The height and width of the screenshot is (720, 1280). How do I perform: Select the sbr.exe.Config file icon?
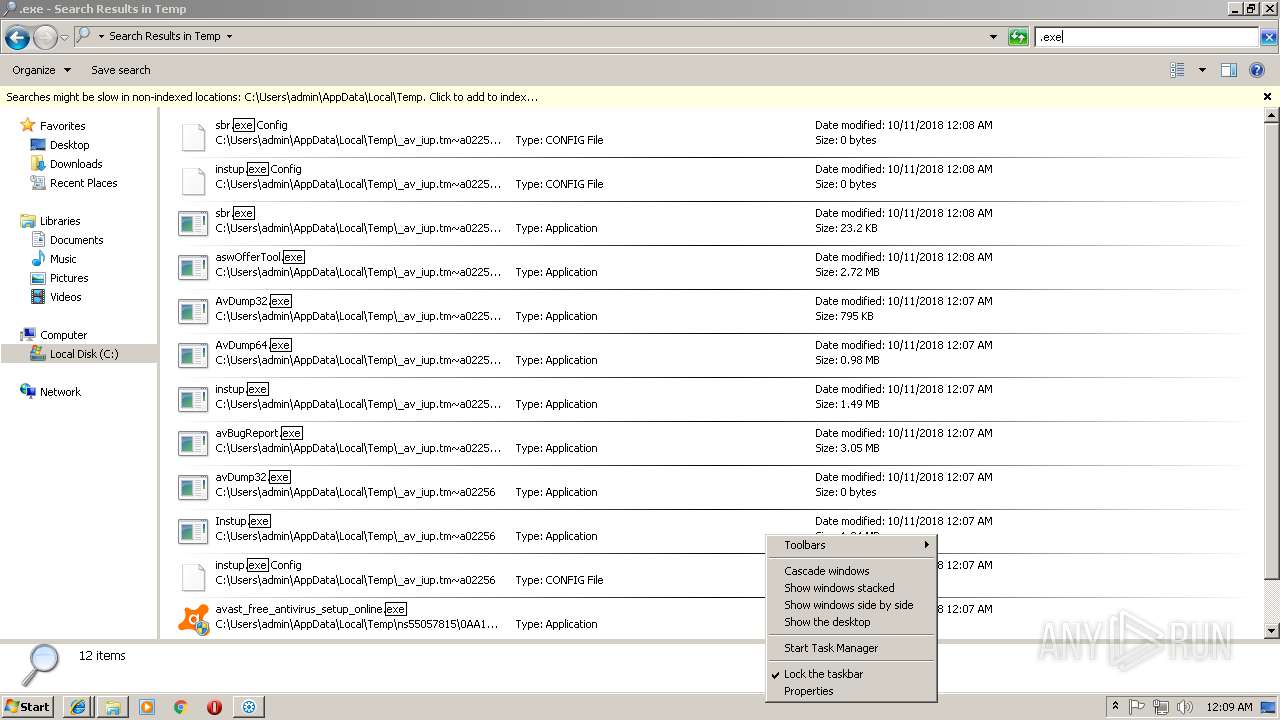[x=193, y=136]
